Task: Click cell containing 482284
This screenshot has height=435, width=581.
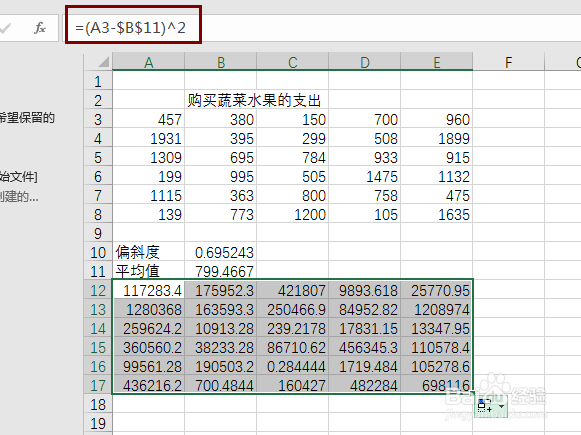Action: coord(365,385)
